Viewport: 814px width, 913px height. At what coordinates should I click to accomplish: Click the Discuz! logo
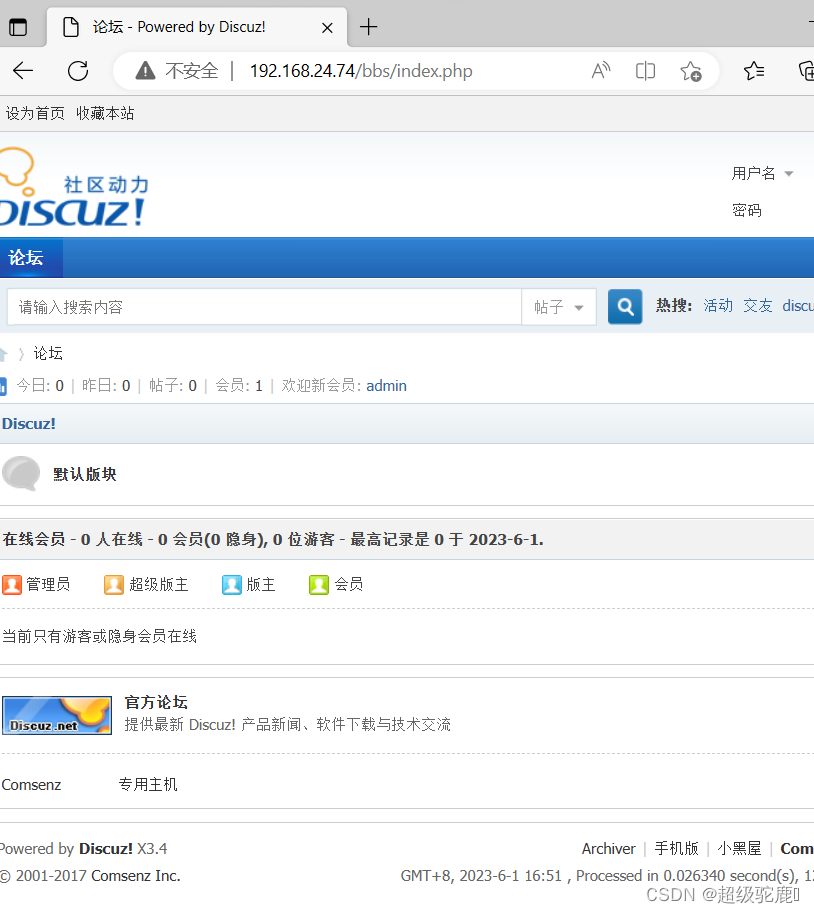[x=73, y=187]
